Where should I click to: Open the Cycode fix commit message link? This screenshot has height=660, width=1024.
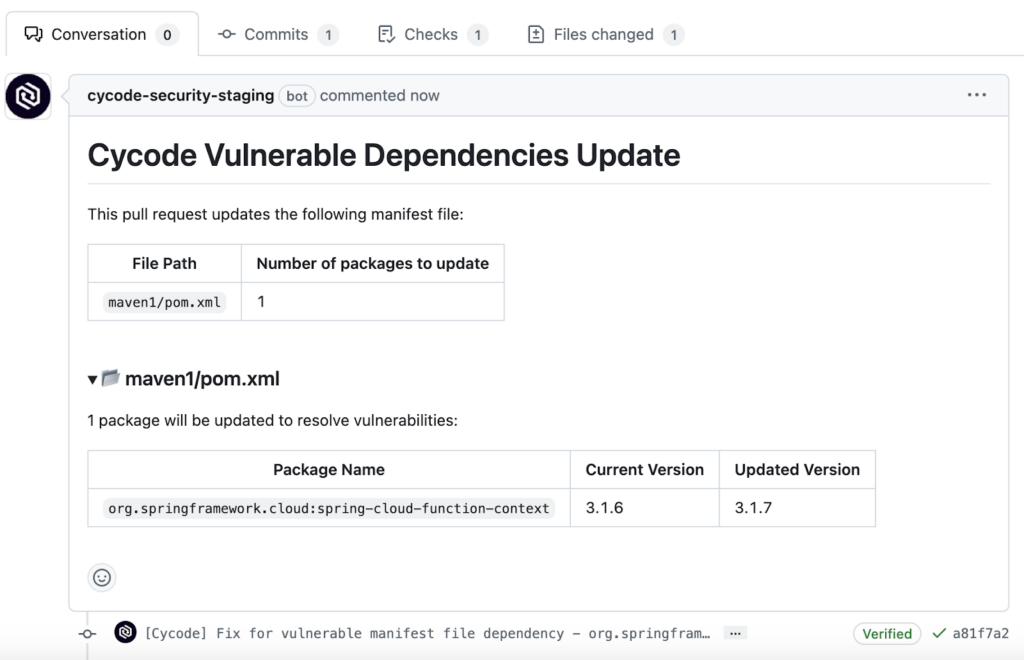[427, 633]
